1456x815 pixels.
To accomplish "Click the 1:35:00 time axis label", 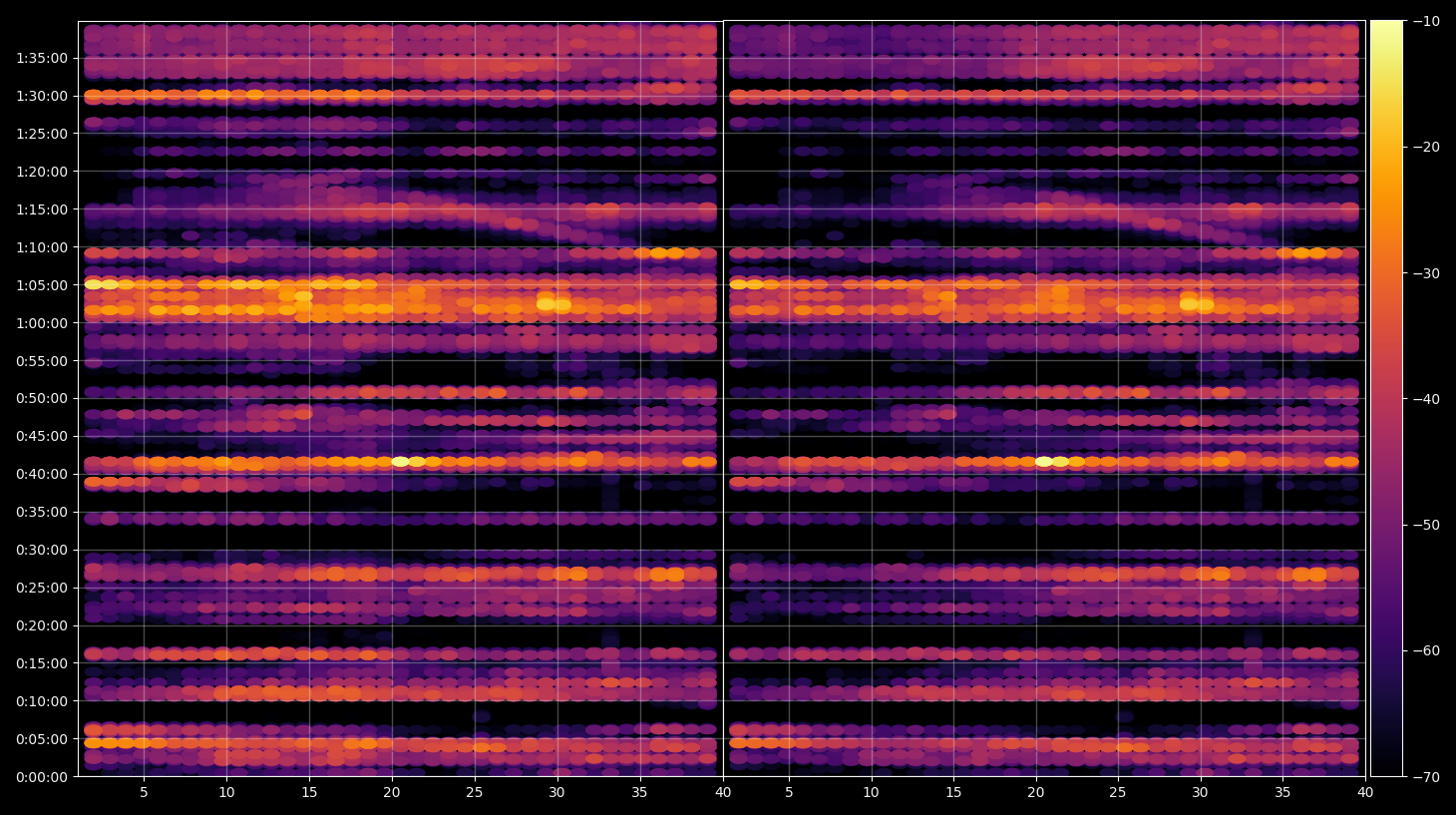I will coord(42,58).
